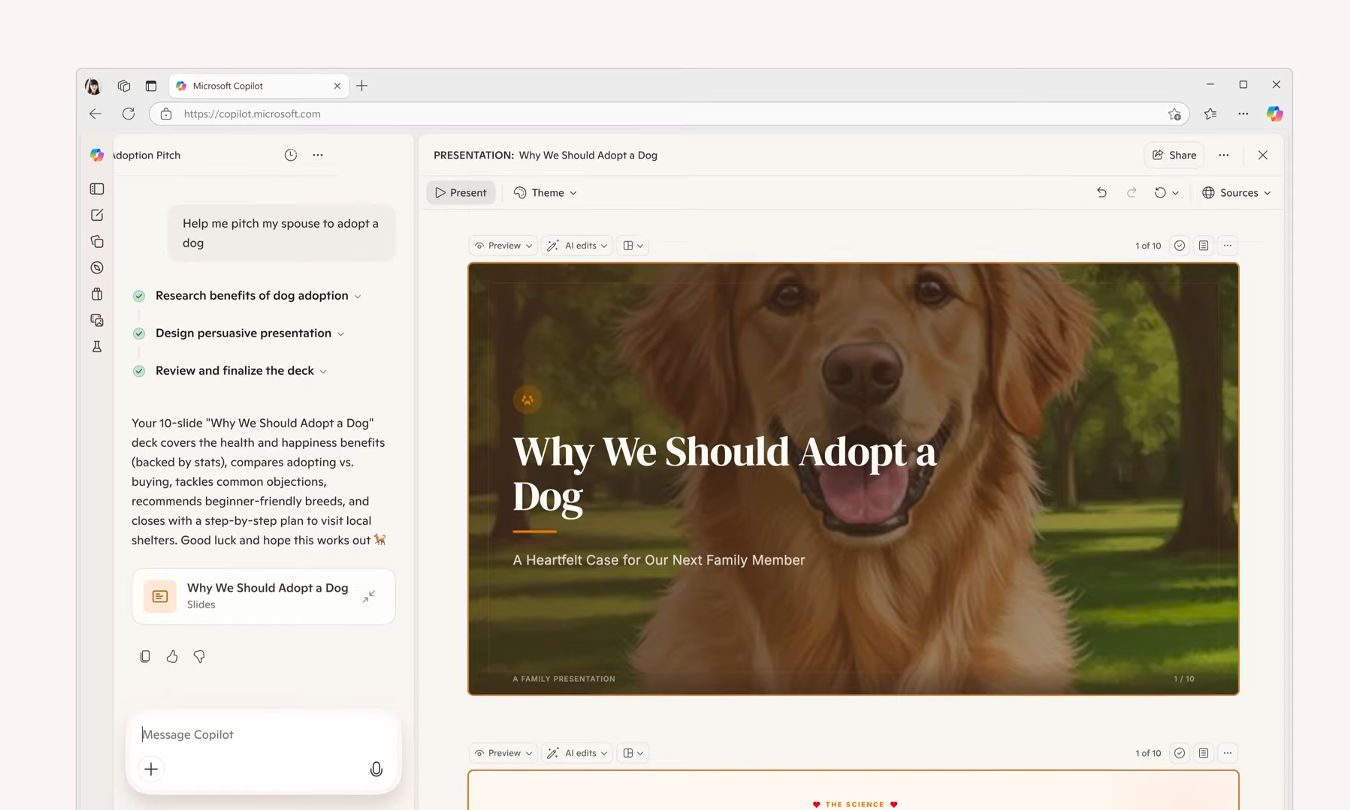
Task: Expand the Sources dropdown
Action: pos(1236,193)
